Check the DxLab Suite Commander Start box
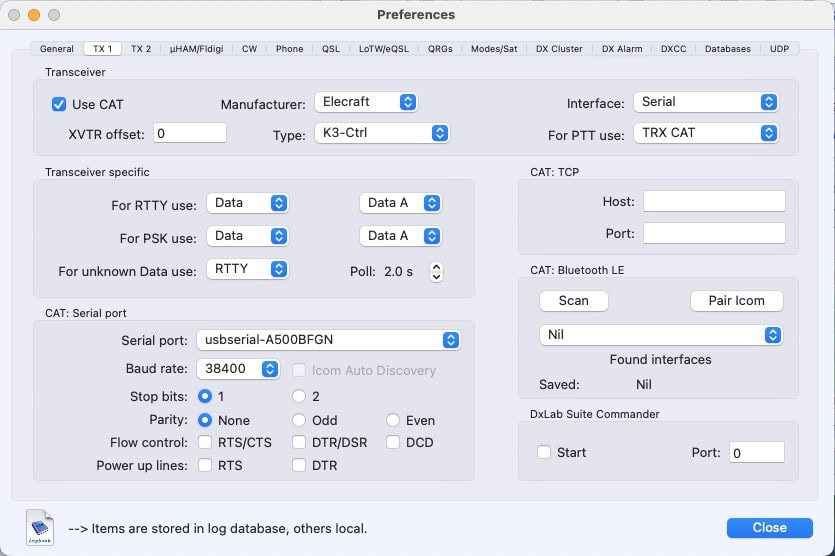The height and width of the screenshot is (556, 835). (544, 453)
